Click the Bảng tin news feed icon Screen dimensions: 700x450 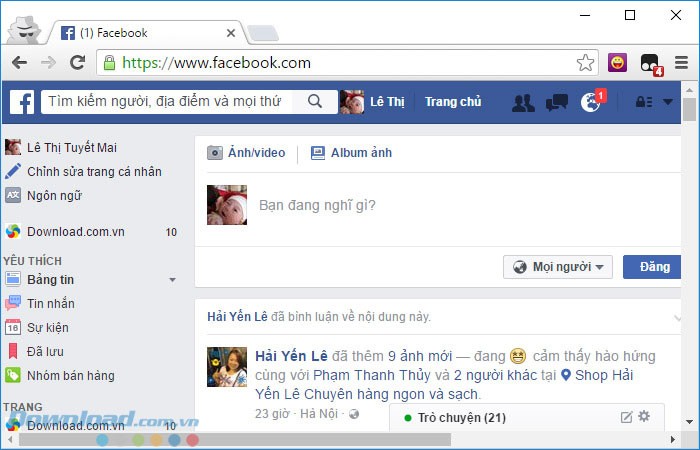(x=13, y=279)
